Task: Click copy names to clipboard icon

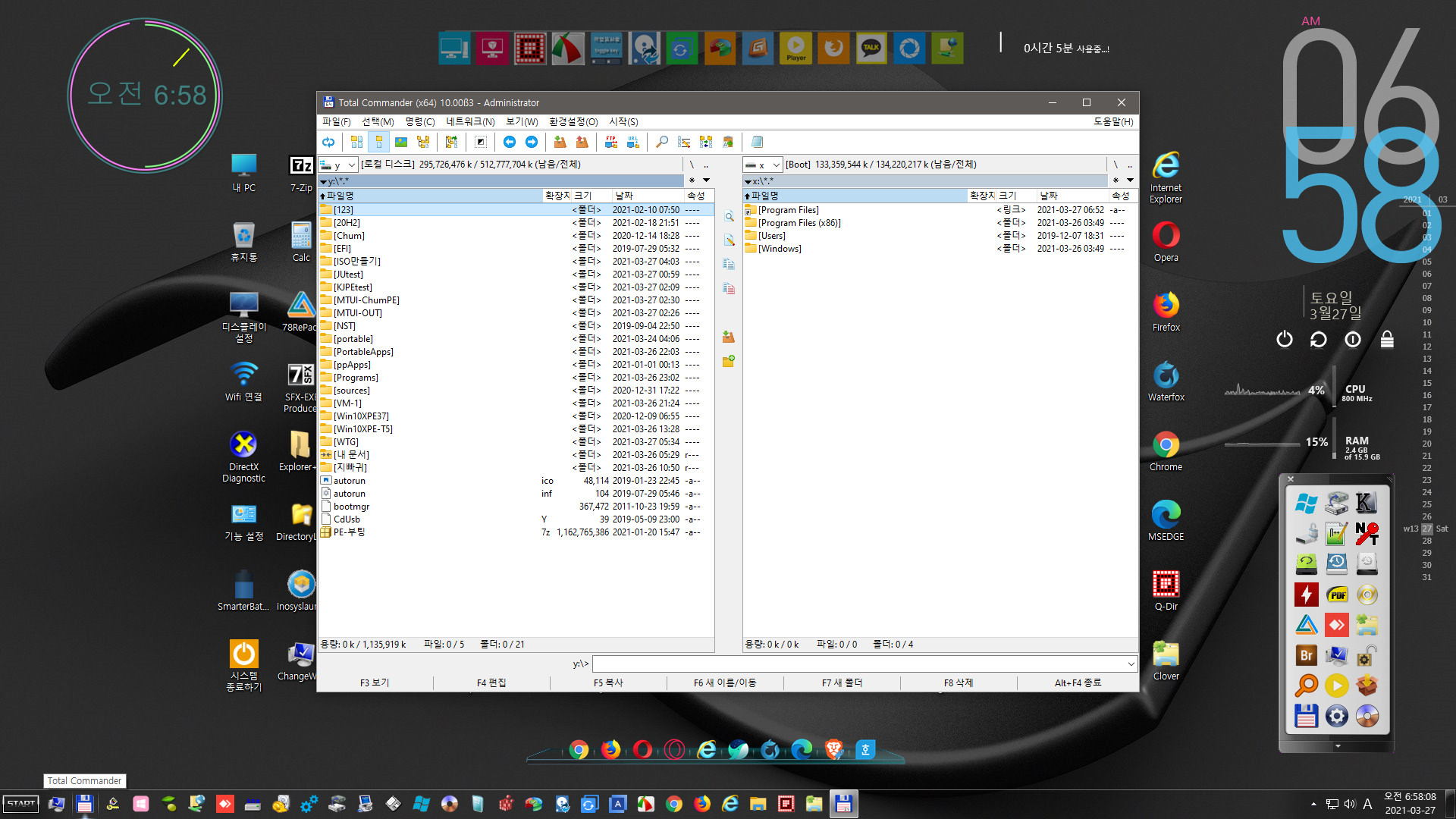Action: point(728,142)
